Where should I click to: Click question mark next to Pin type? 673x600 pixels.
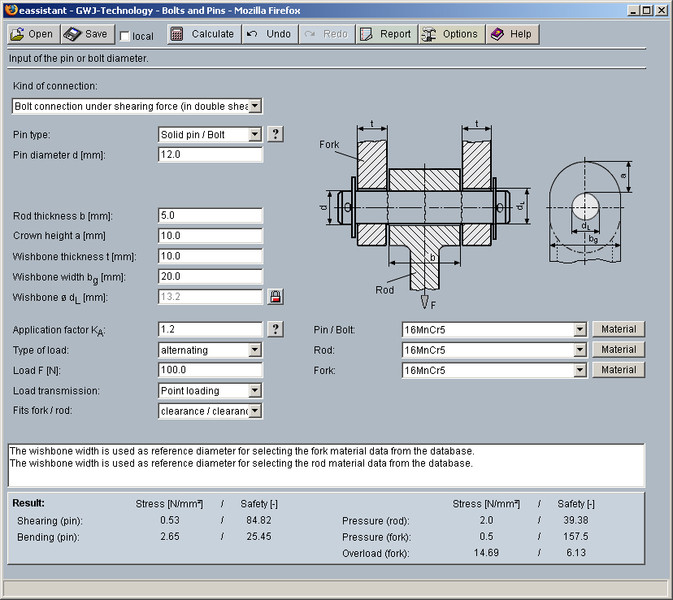pyautogui.click(x=276, y=134)
